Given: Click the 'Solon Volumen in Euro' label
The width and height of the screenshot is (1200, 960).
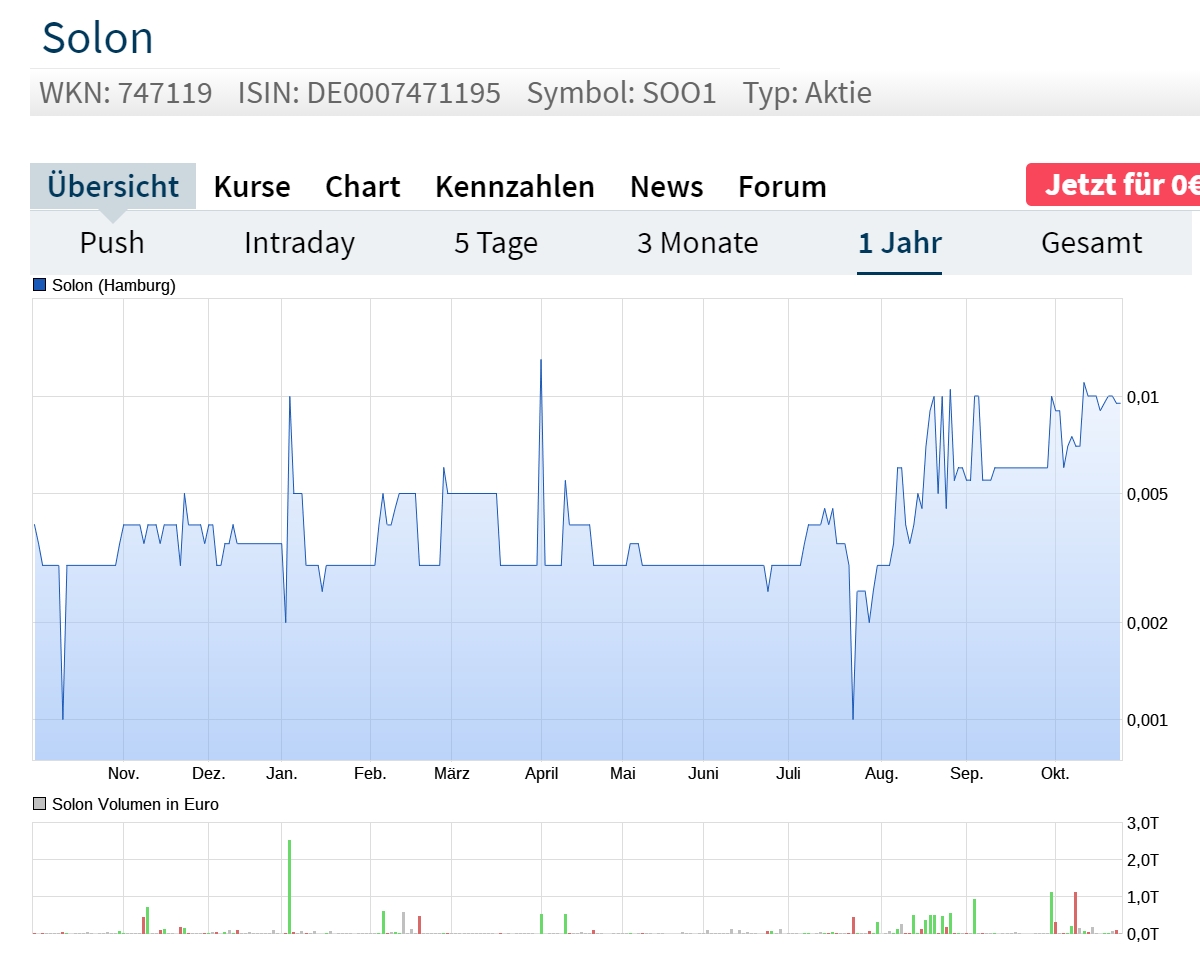Looking at the screenshot, I should tap(135, 804).
